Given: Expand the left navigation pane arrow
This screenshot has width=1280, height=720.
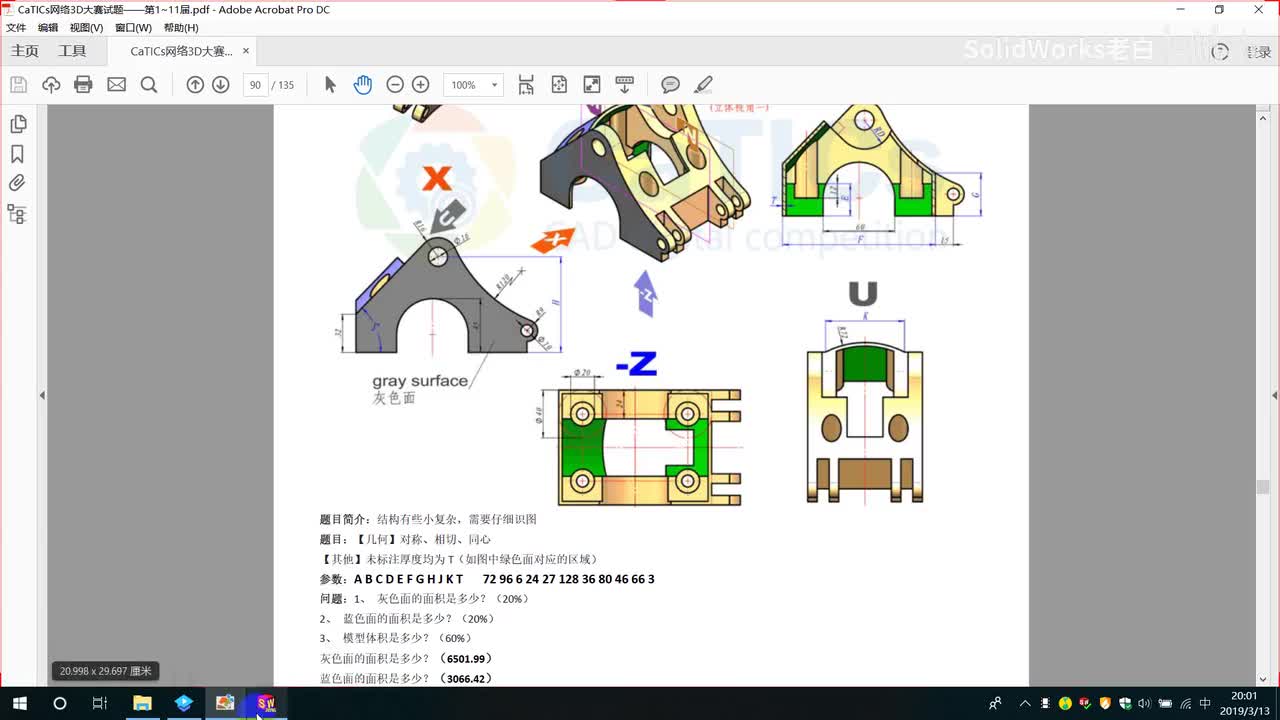Looking at the screenshot, I should (42, 396).
